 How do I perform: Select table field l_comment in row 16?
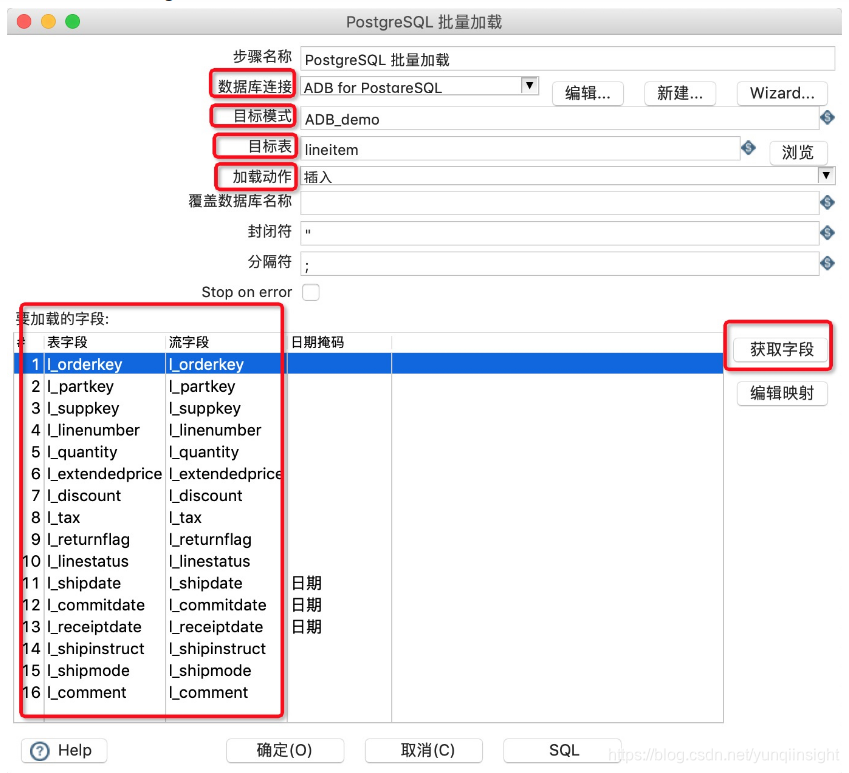click(x=87, y=692)
